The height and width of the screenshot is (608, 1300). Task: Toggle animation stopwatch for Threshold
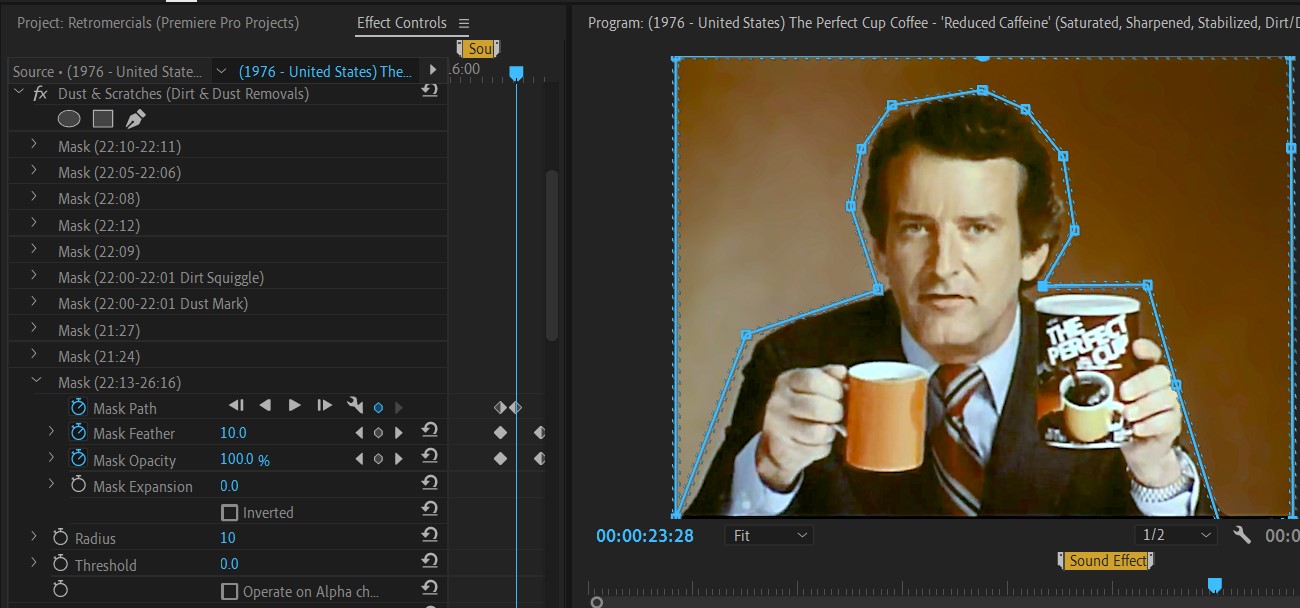(x=60, y=564)
